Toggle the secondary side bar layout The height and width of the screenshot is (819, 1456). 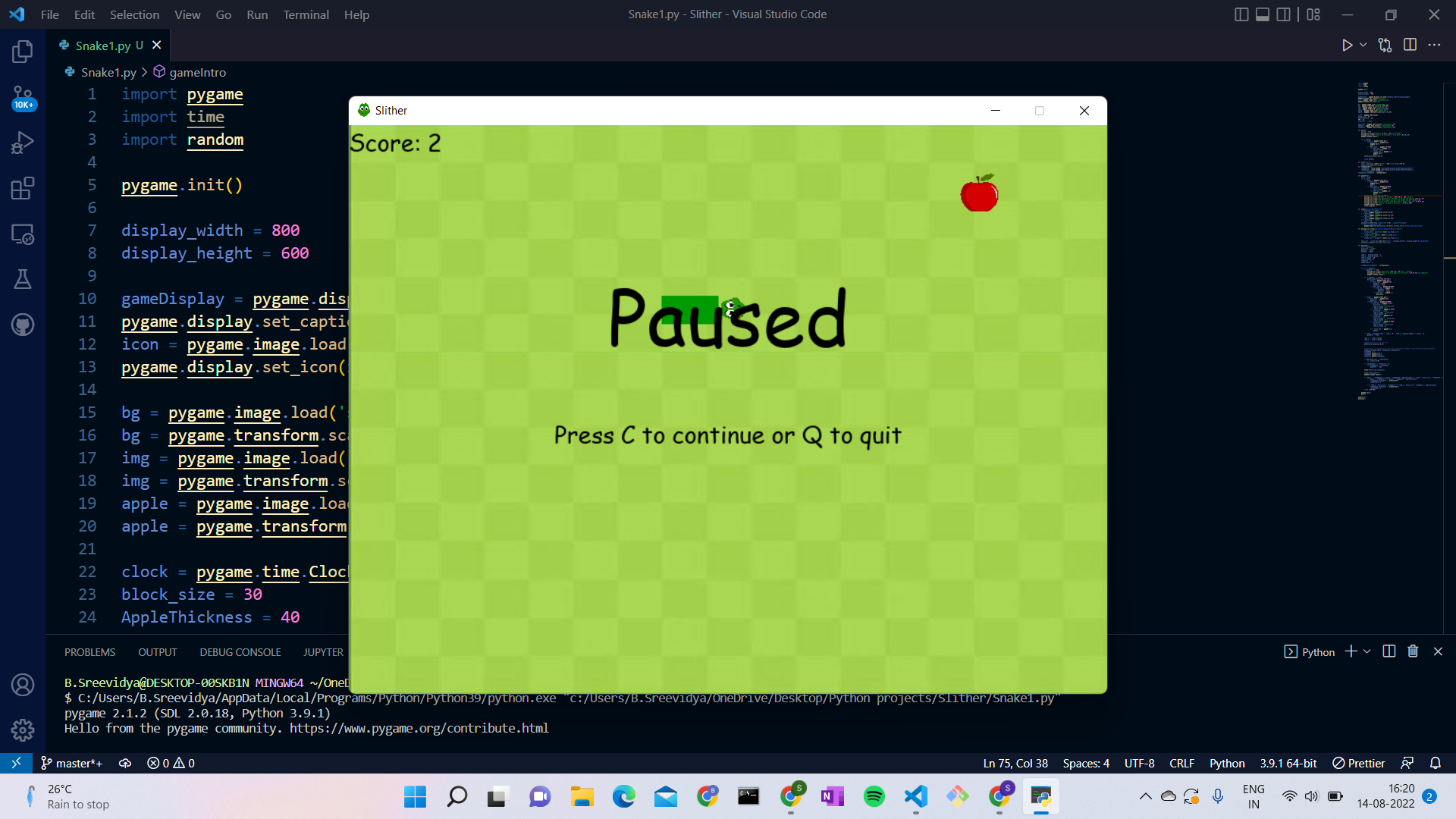[1284, 14]
